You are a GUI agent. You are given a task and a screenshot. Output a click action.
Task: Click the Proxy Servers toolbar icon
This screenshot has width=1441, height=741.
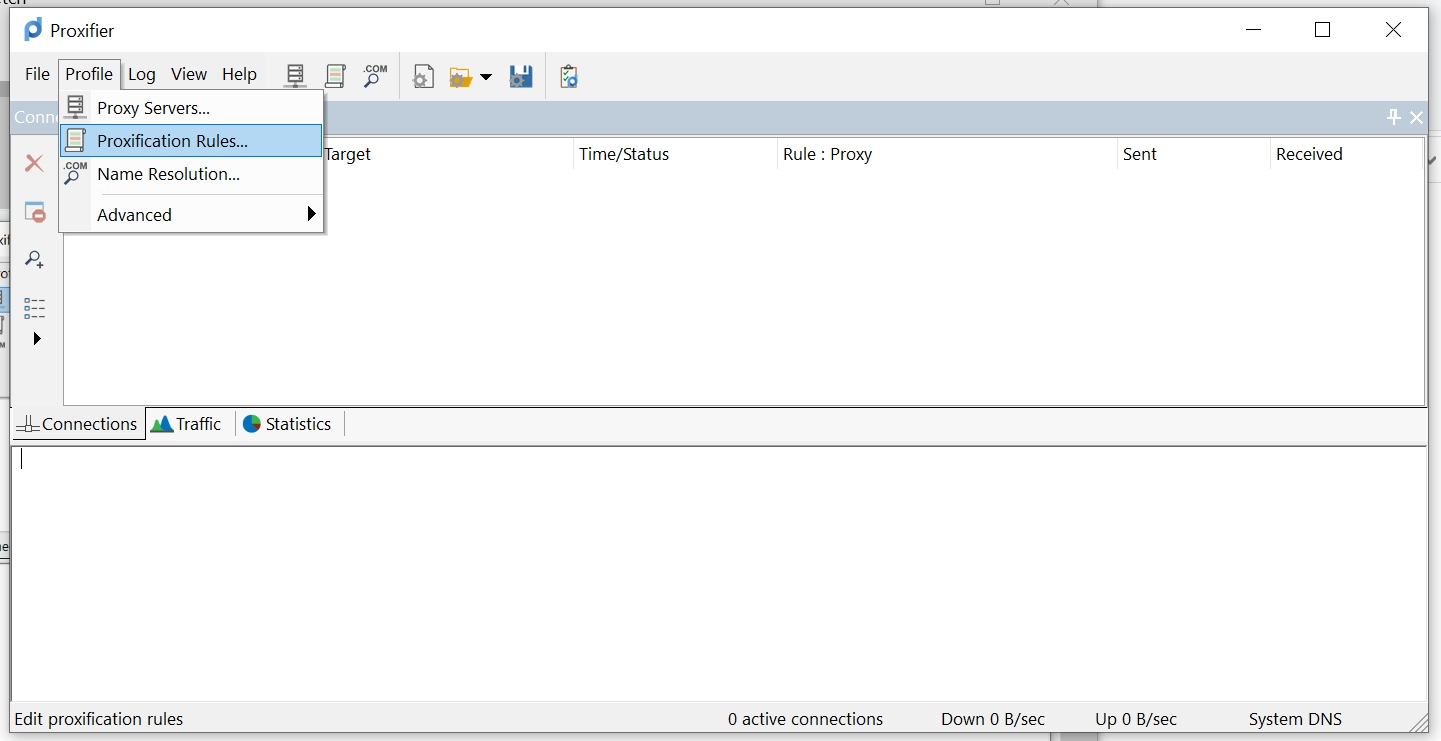[x=295, y=76]
